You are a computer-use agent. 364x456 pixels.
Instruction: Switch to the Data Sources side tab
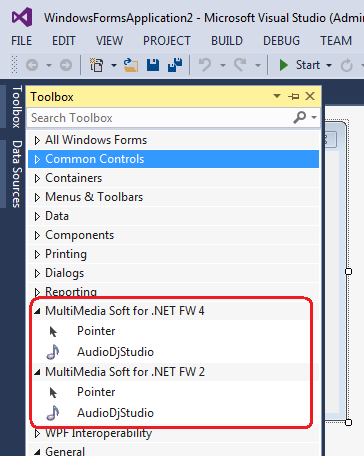click(x=17, y=174)
